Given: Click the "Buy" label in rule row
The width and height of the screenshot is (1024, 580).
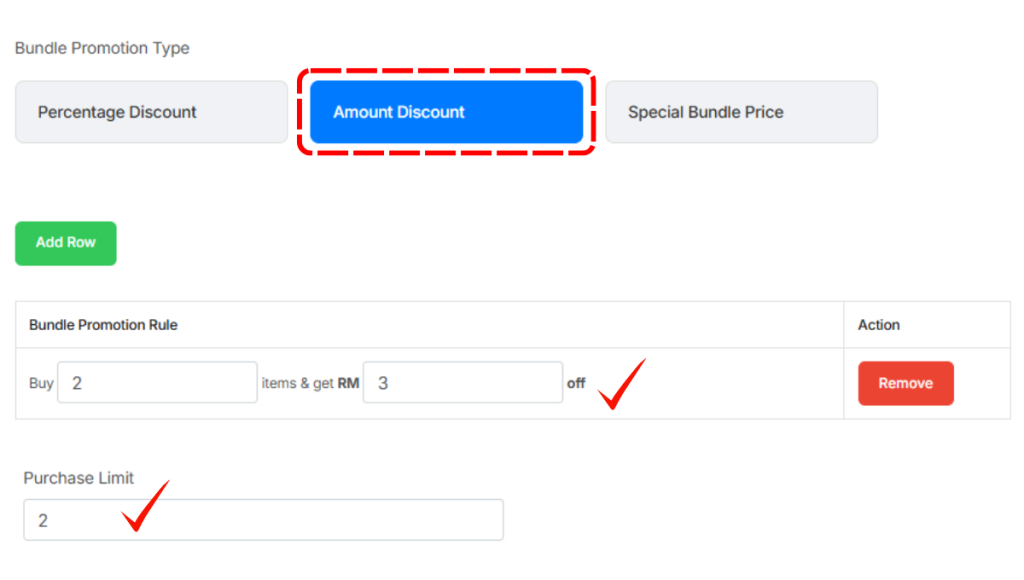Looking at the screenshot, I should click(41, 383).
